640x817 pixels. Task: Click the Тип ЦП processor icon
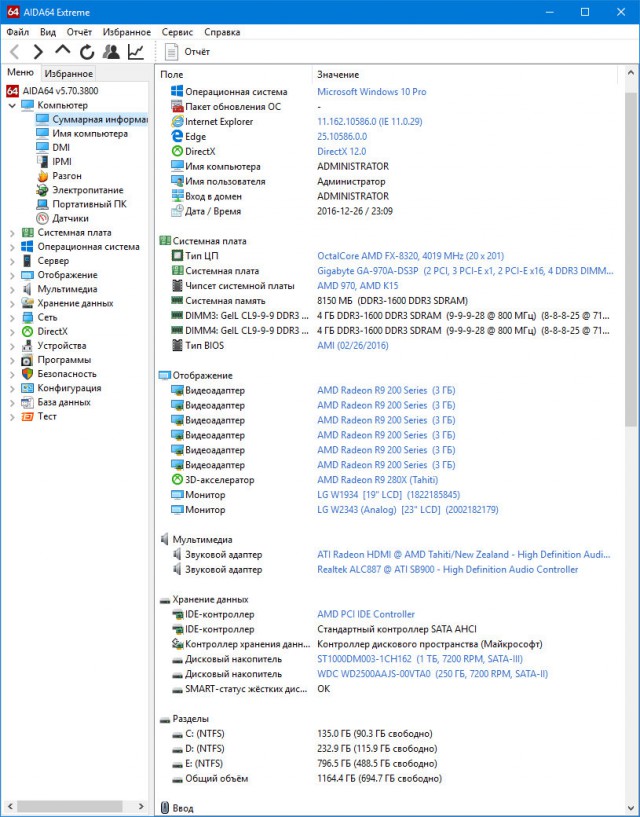click(177, 256)
